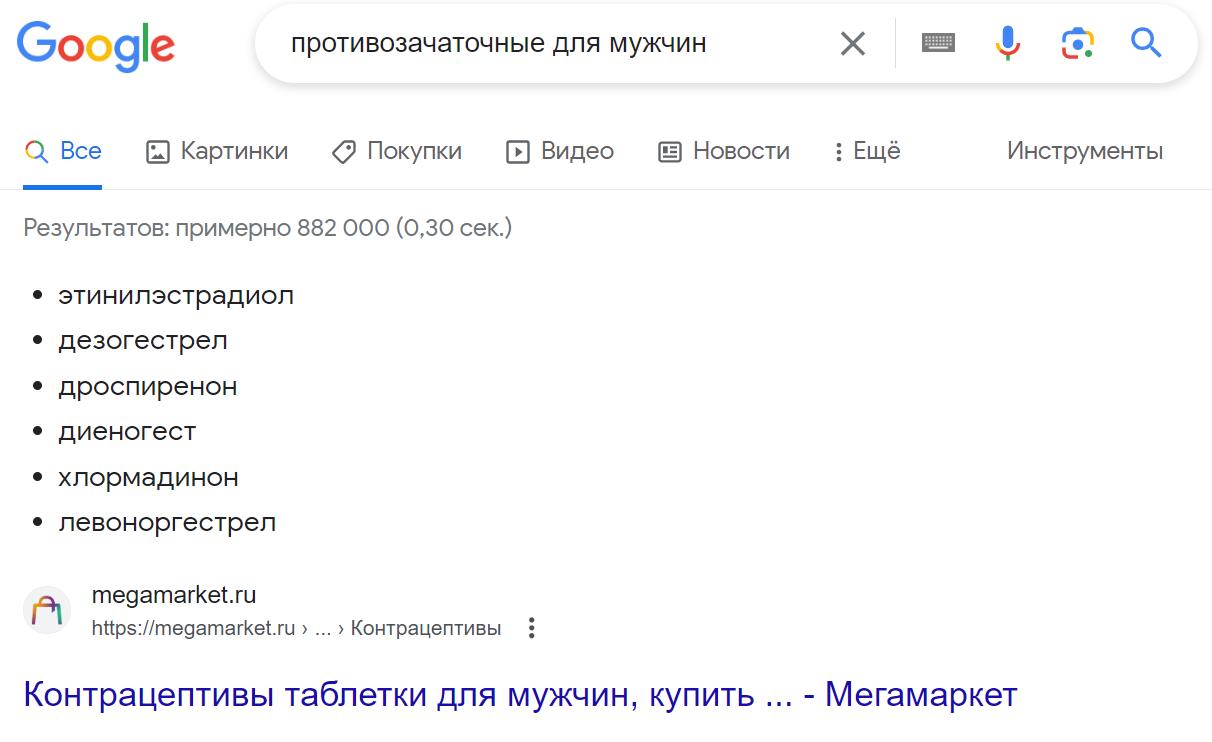Click the Google logo

[96, 44]
